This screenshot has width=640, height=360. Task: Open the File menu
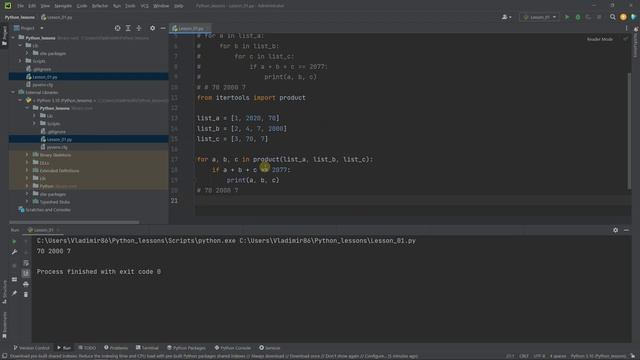[20, 6]
